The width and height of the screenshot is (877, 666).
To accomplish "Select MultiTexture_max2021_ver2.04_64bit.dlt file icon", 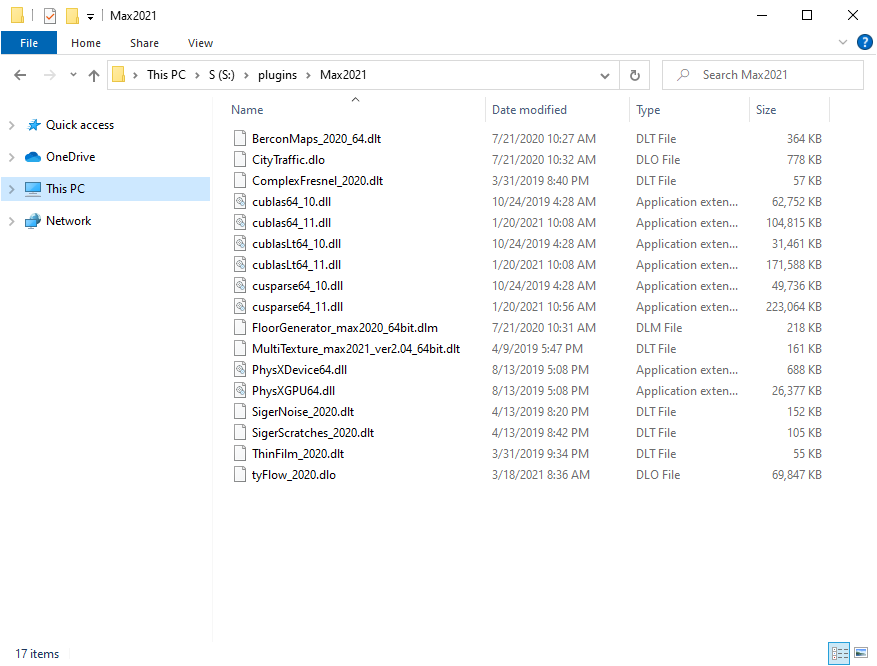I will [240, 348].
